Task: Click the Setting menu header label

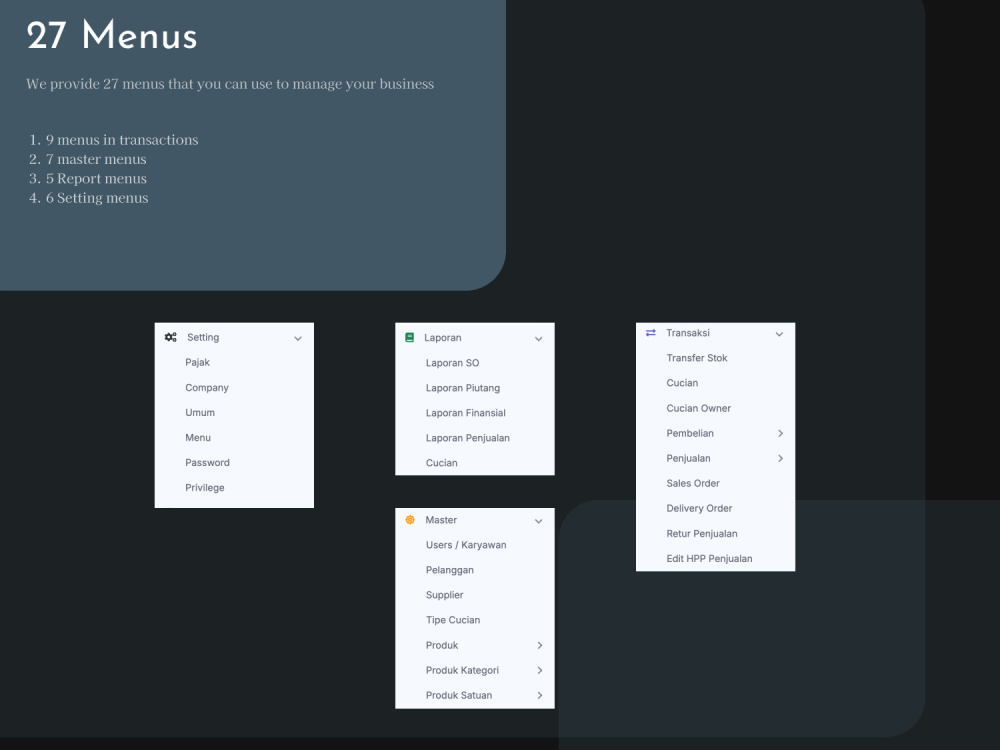Action: 203,337
